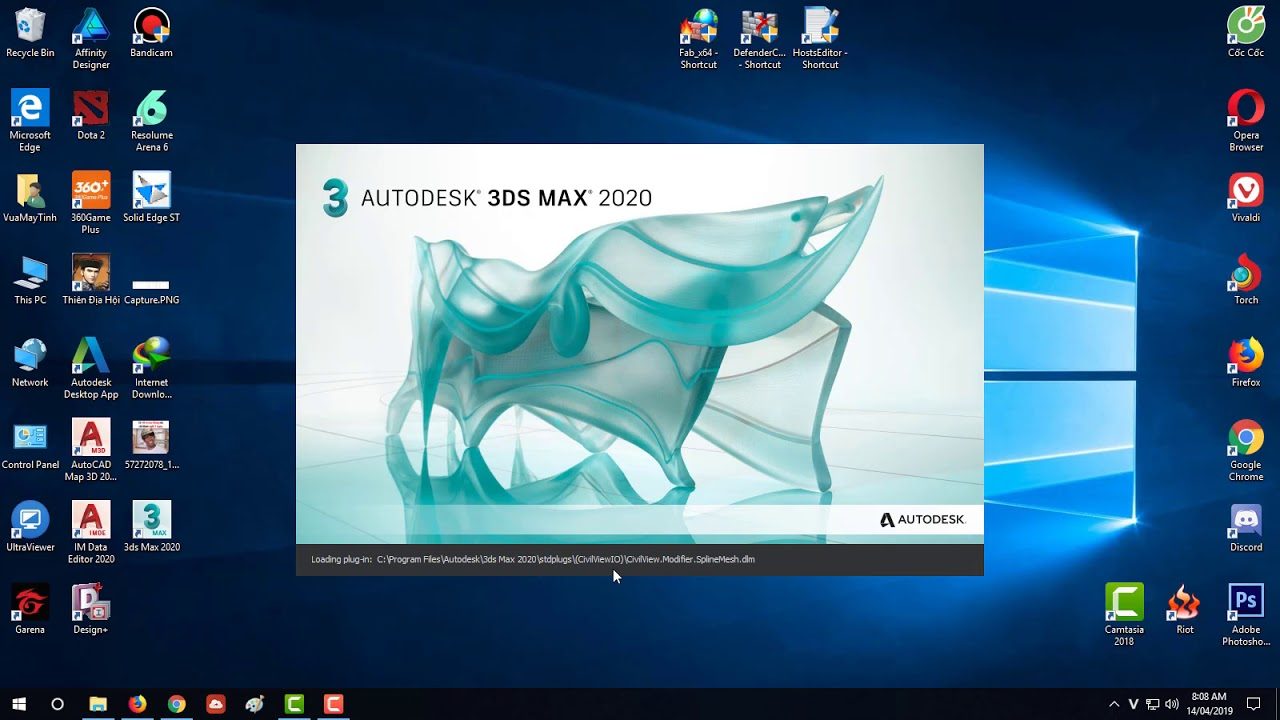This screenshot has height=720, width=1280.
Task: Launch Affinity Designer from the desktop
Action: (x=91, y=39)
